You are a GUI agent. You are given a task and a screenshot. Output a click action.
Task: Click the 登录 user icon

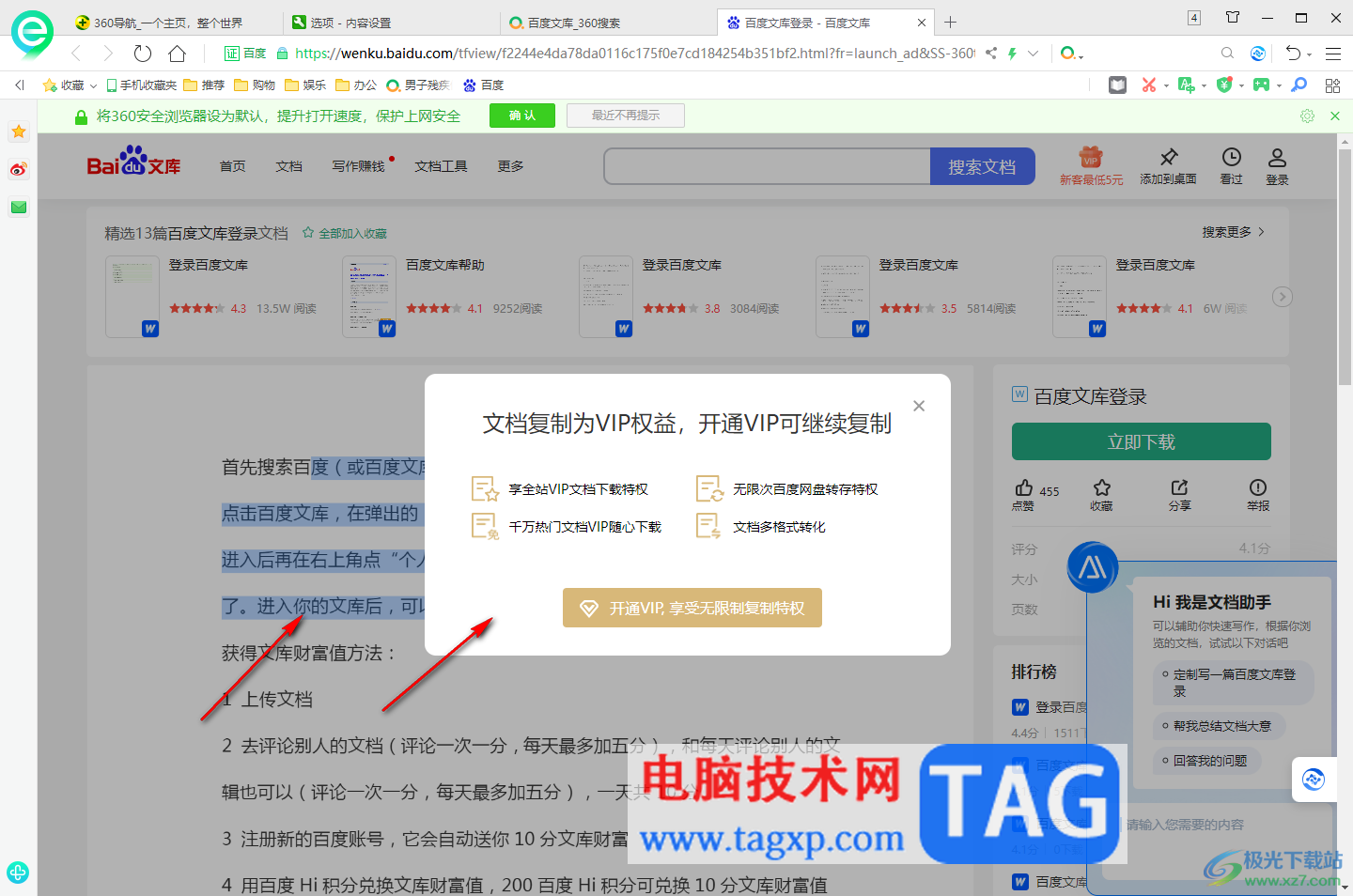(1277, 157)
